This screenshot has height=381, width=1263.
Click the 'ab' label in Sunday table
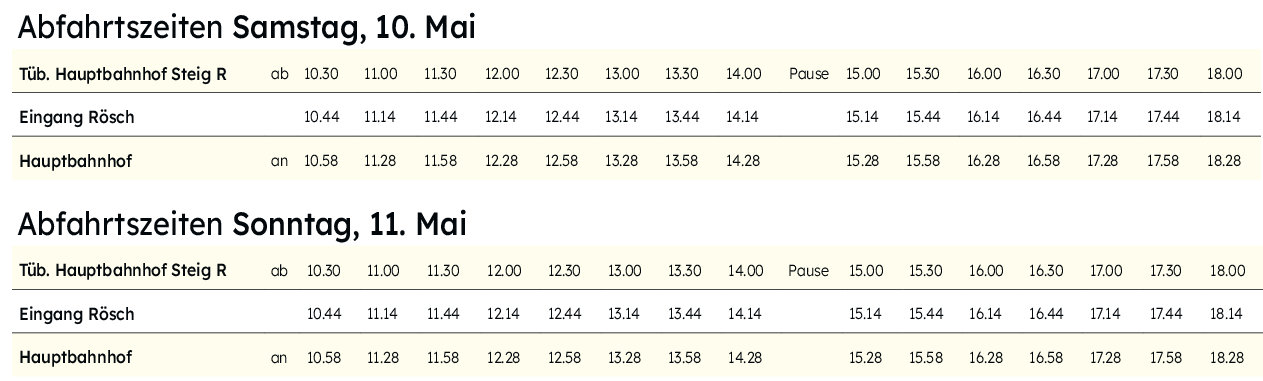coord(279,271)
